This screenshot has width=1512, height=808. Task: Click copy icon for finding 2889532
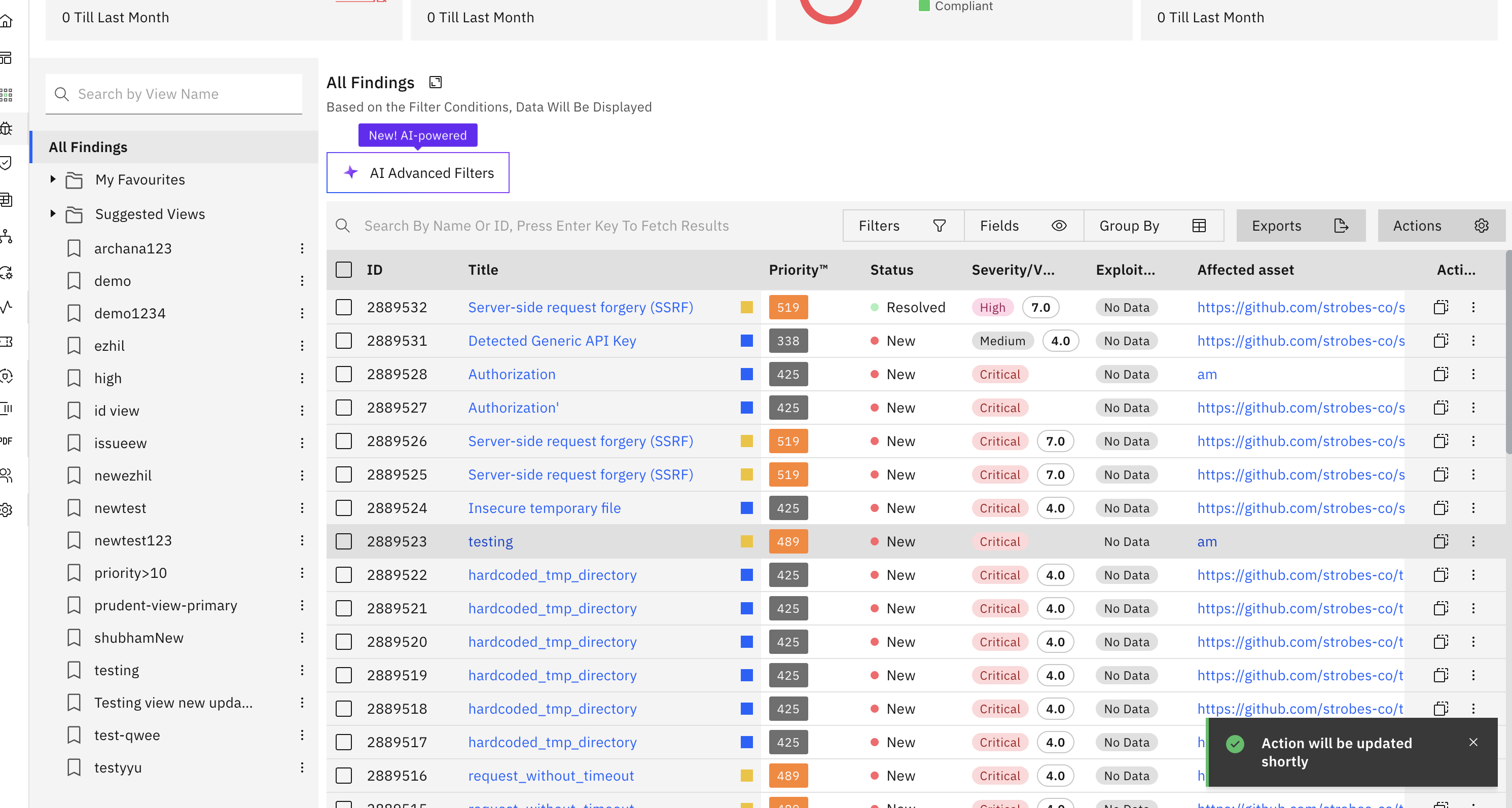(1441, 307)
